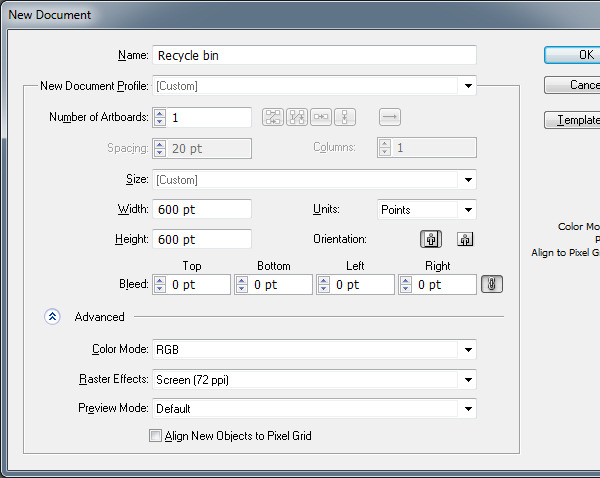Decrease Left bleed with down arrow
600x478 pixels.
324,289
